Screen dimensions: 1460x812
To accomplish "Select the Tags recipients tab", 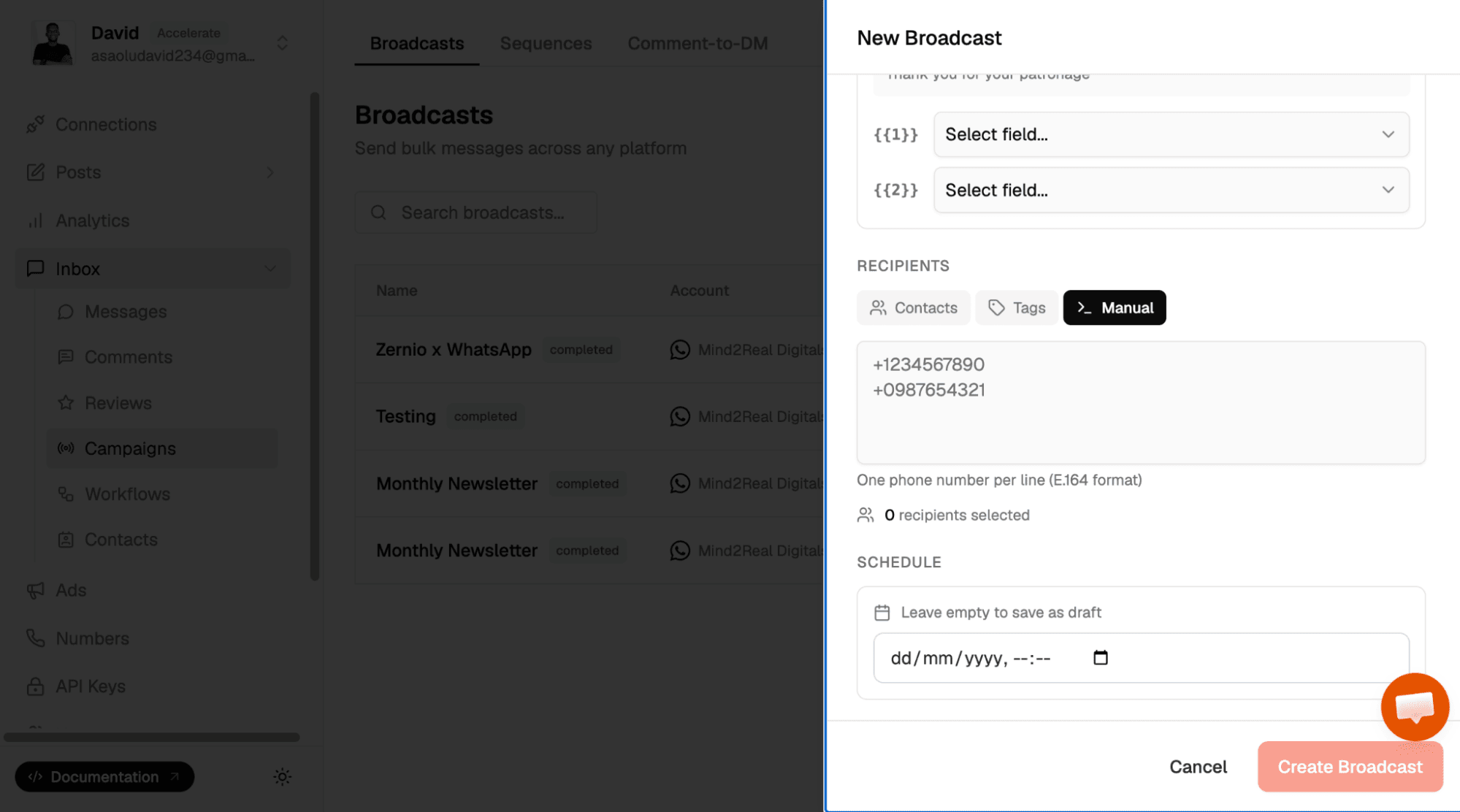I will pos(1017,307).
